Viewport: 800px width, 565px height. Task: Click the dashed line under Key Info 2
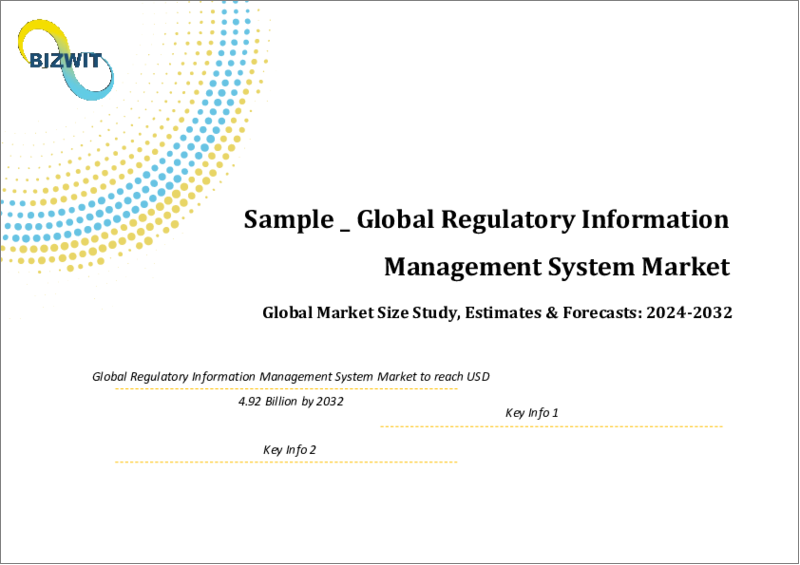[x=286, y=462]
